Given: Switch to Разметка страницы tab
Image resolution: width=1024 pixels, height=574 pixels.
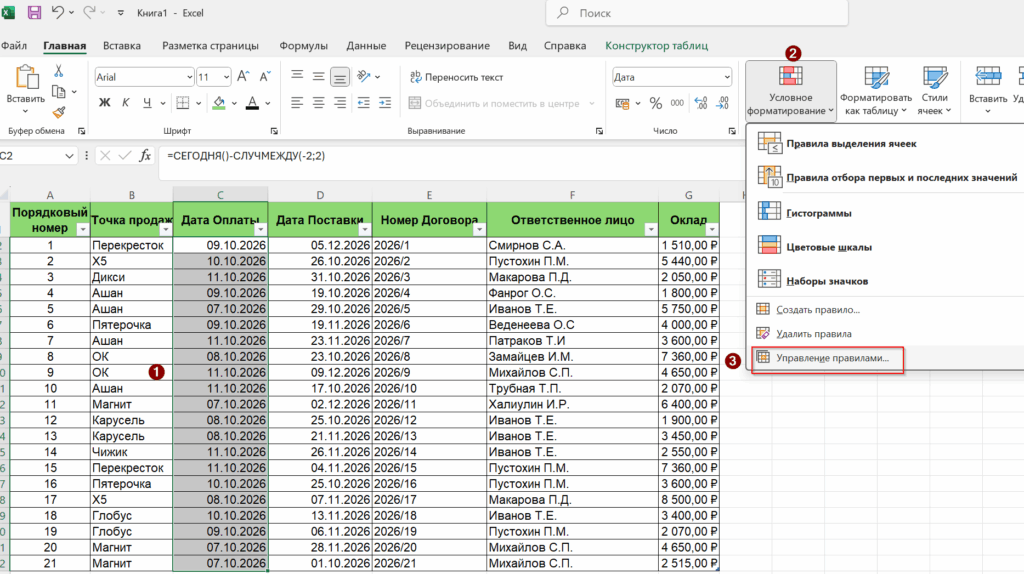Looking at the screenshot, I should (210, 46).
